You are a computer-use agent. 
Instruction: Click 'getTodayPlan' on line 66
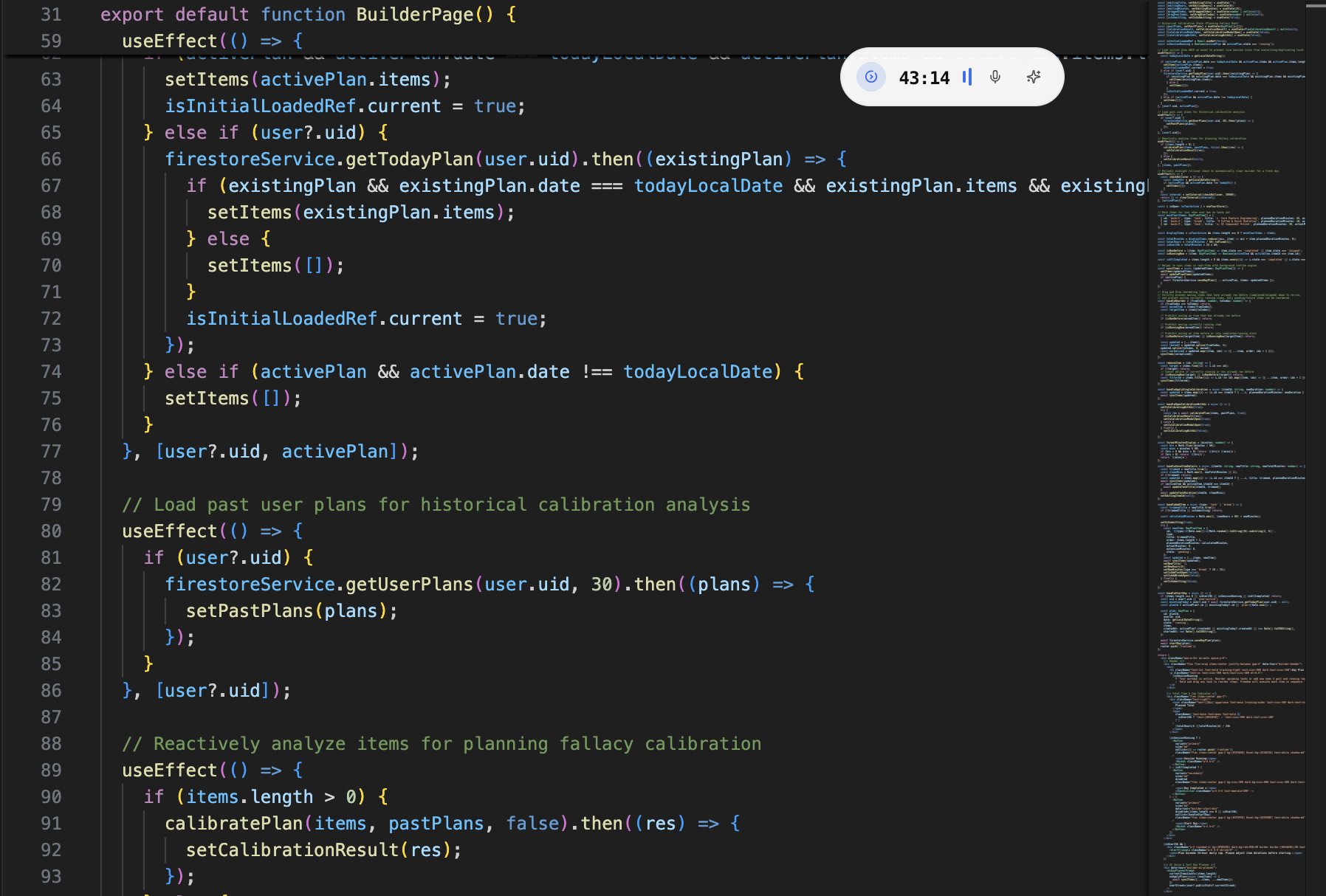point(410,159)
